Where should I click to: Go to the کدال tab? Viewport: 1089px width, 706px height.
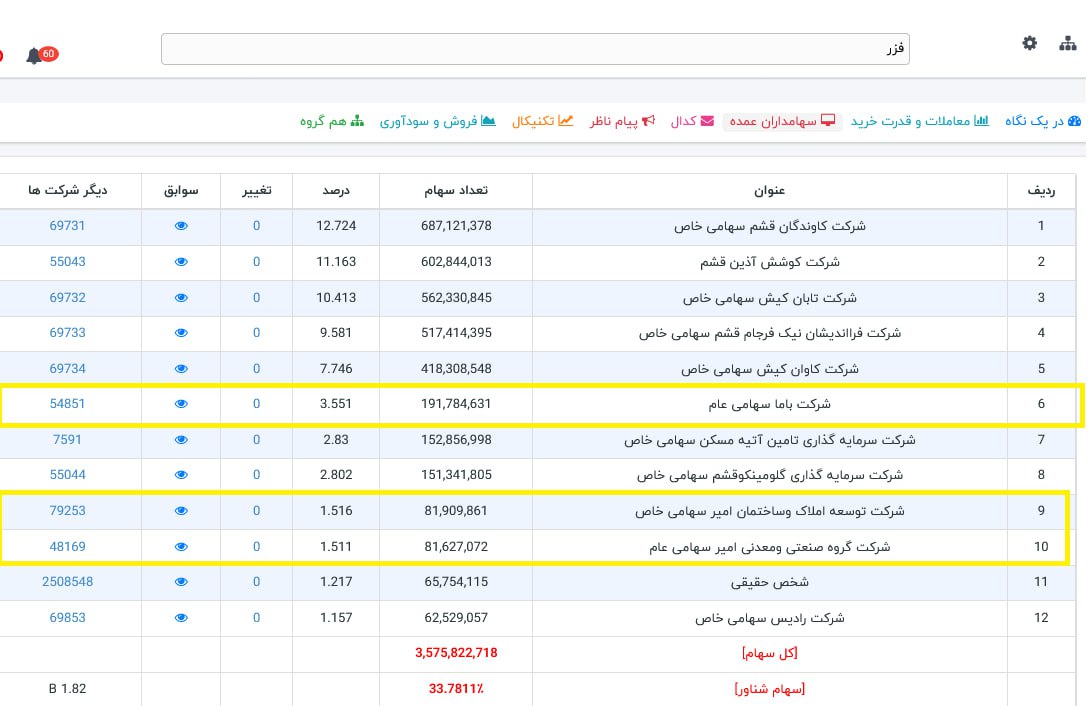tap(692, 121)
